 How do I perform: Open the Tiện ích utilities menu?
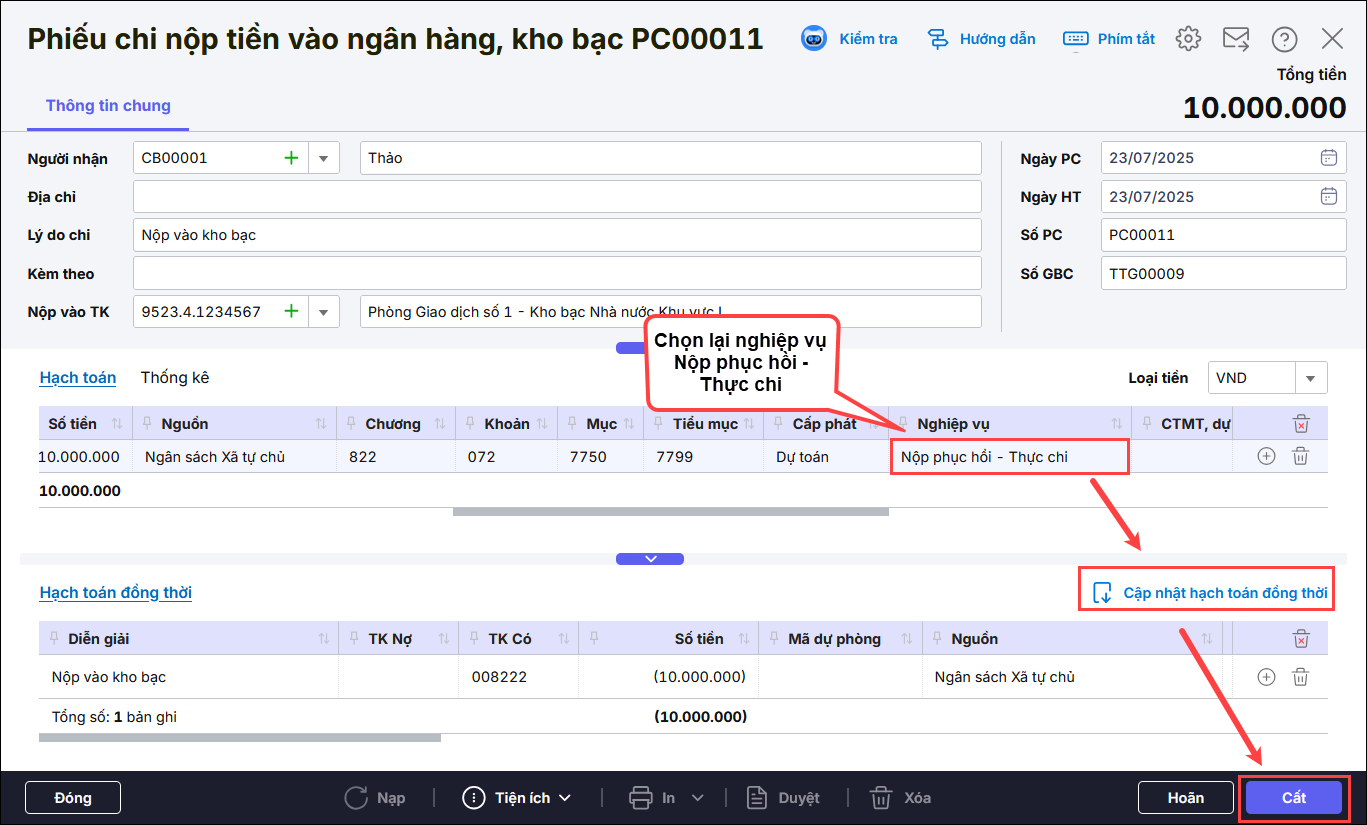tap(516, 798)
